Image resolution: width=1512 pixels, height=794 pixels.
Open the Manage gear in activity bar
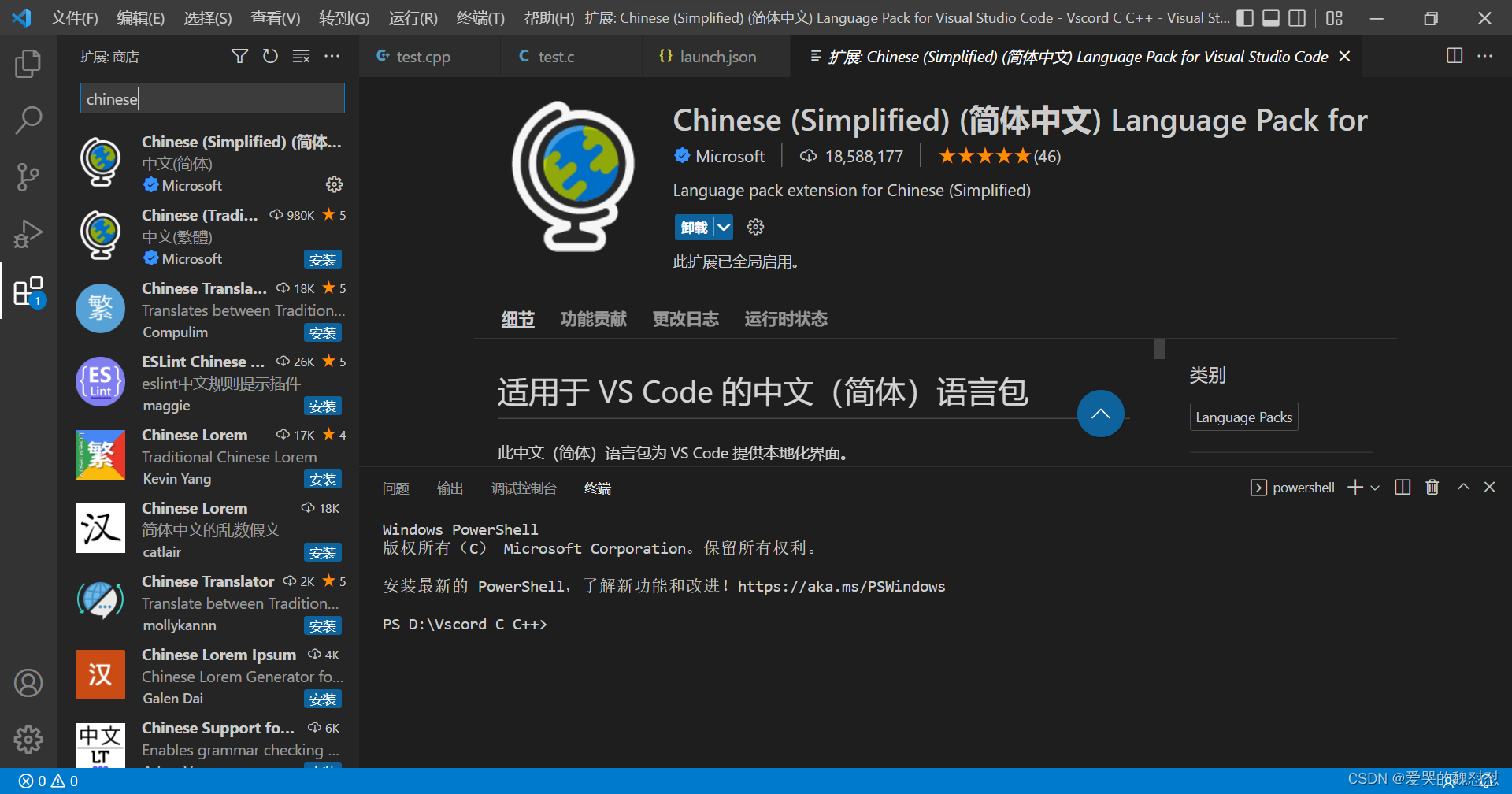pos(28,740)
